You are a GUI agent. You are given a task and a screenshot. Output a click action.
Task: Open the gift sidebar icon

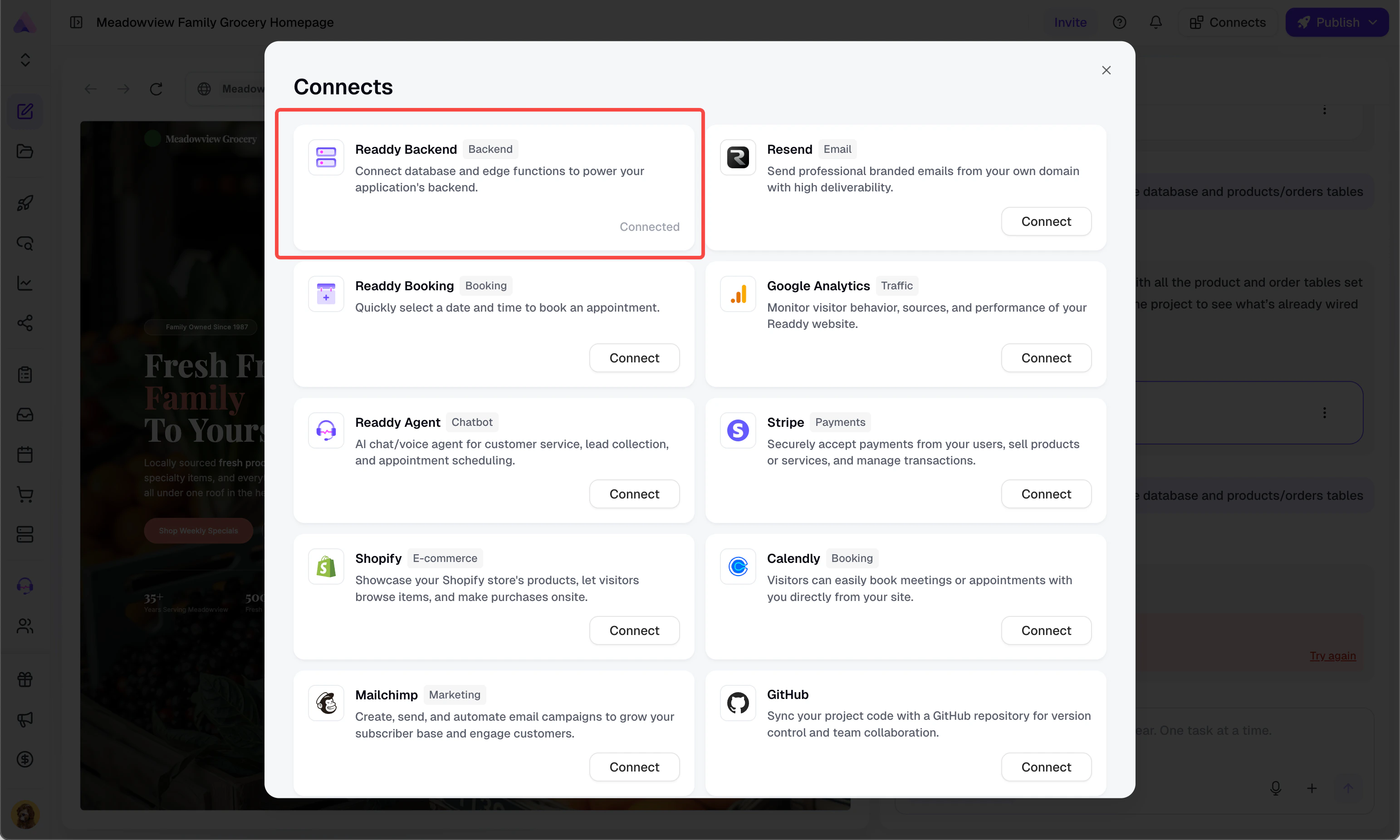pyautogui.click(x=25, y=679)
